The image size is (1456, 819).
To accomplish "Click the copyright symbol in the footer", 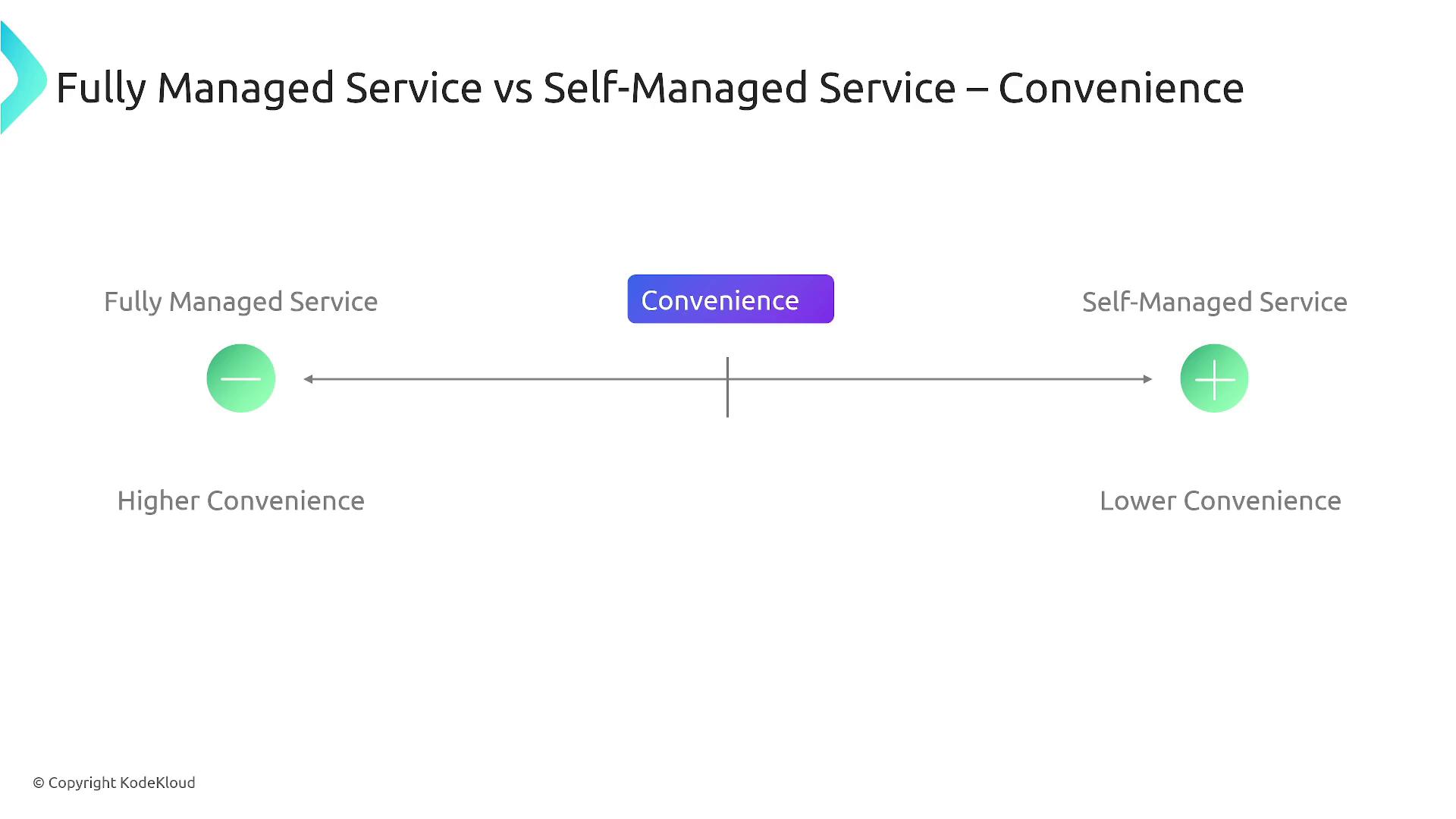I will [39, 783].
